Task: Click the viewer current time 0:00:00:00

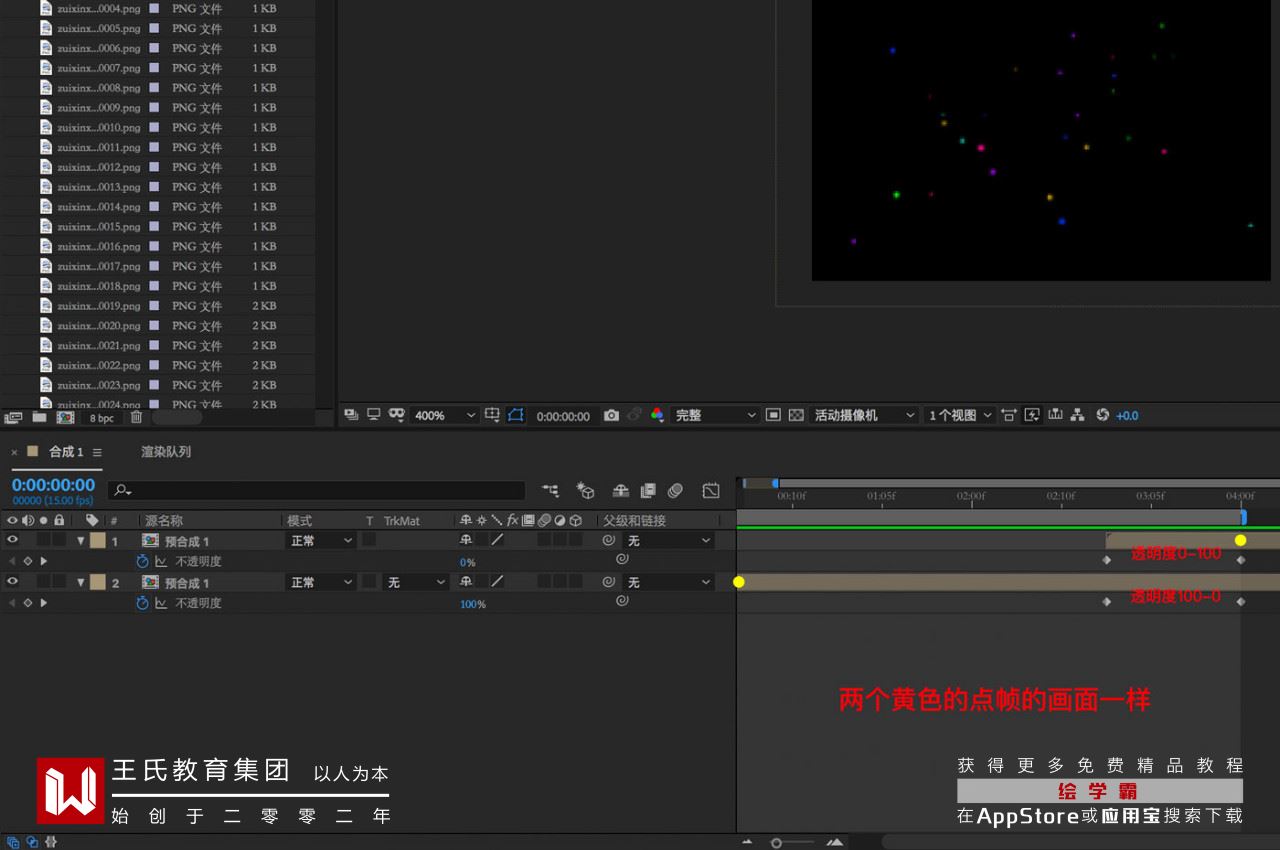Action: (563, 416)
